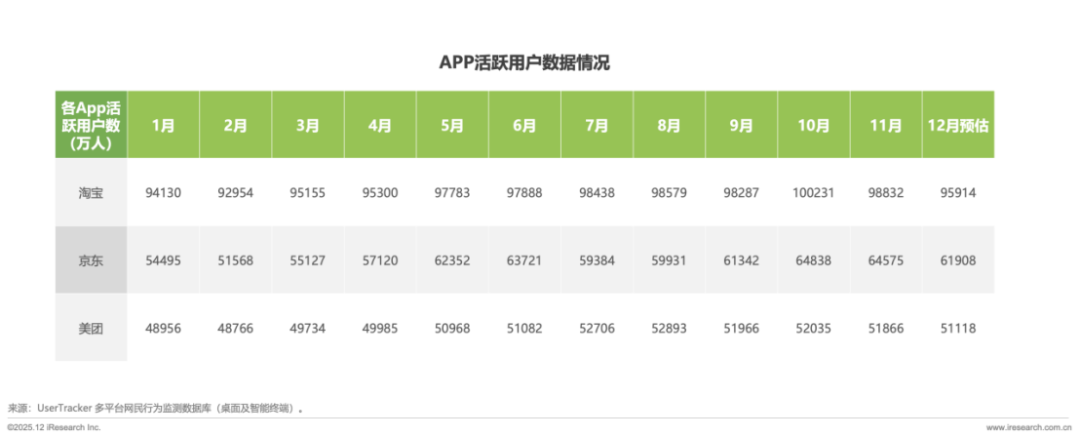This screenshot has width=1080, height=437.
Task: Click the 4月 column header
Action: pos(380,125)
